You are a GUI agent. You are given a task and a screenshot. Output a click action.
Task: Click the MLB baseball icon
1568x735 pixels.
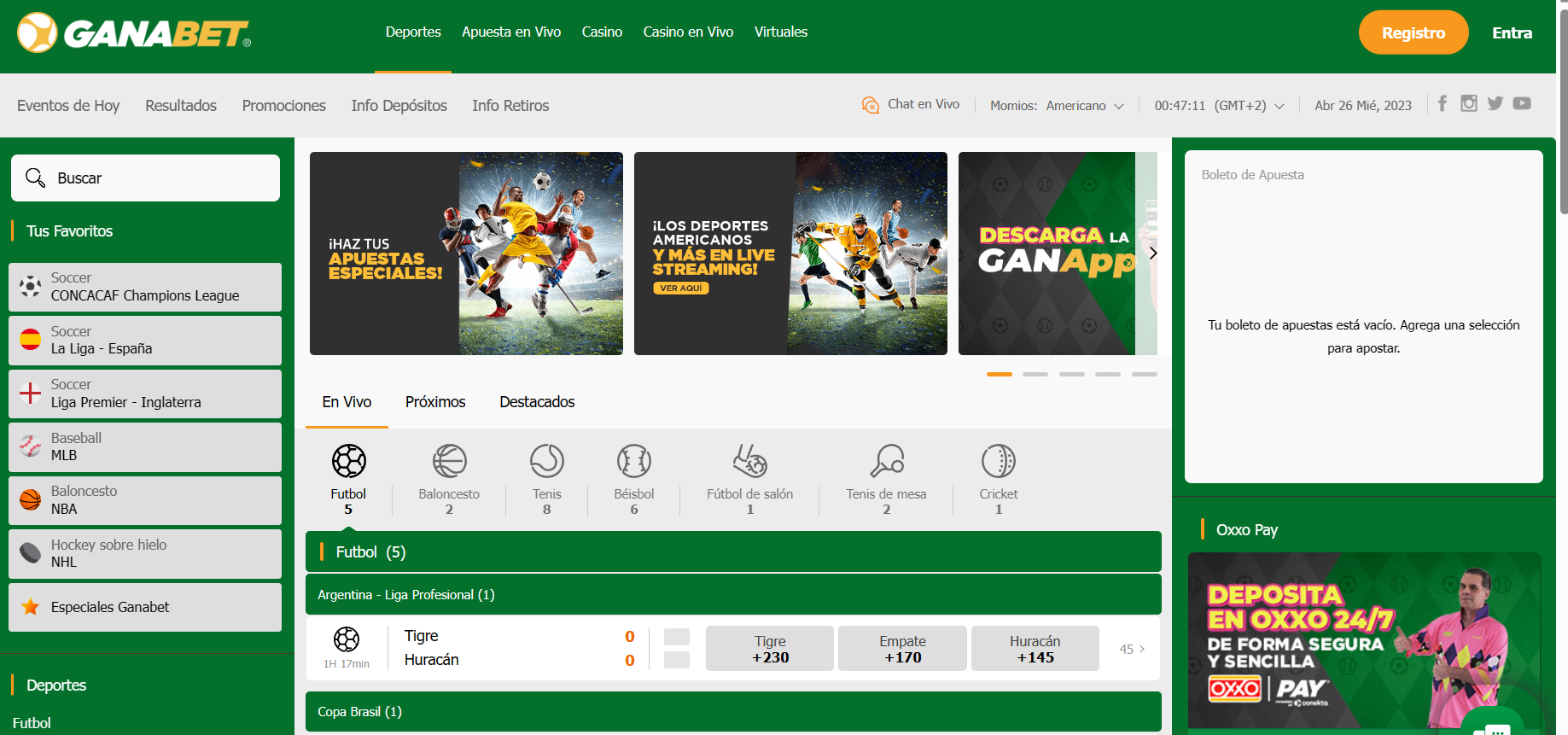(x=30, y=446)
